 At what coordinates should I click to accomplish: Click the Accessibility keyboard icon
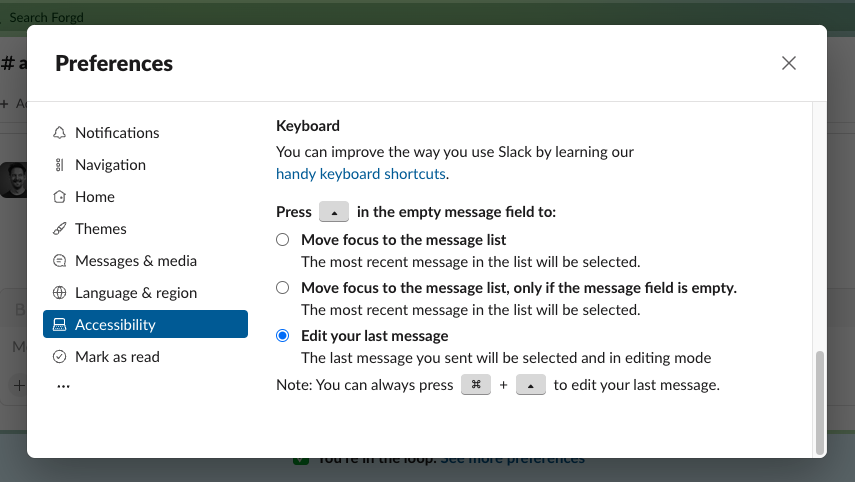tap(59, 324)
